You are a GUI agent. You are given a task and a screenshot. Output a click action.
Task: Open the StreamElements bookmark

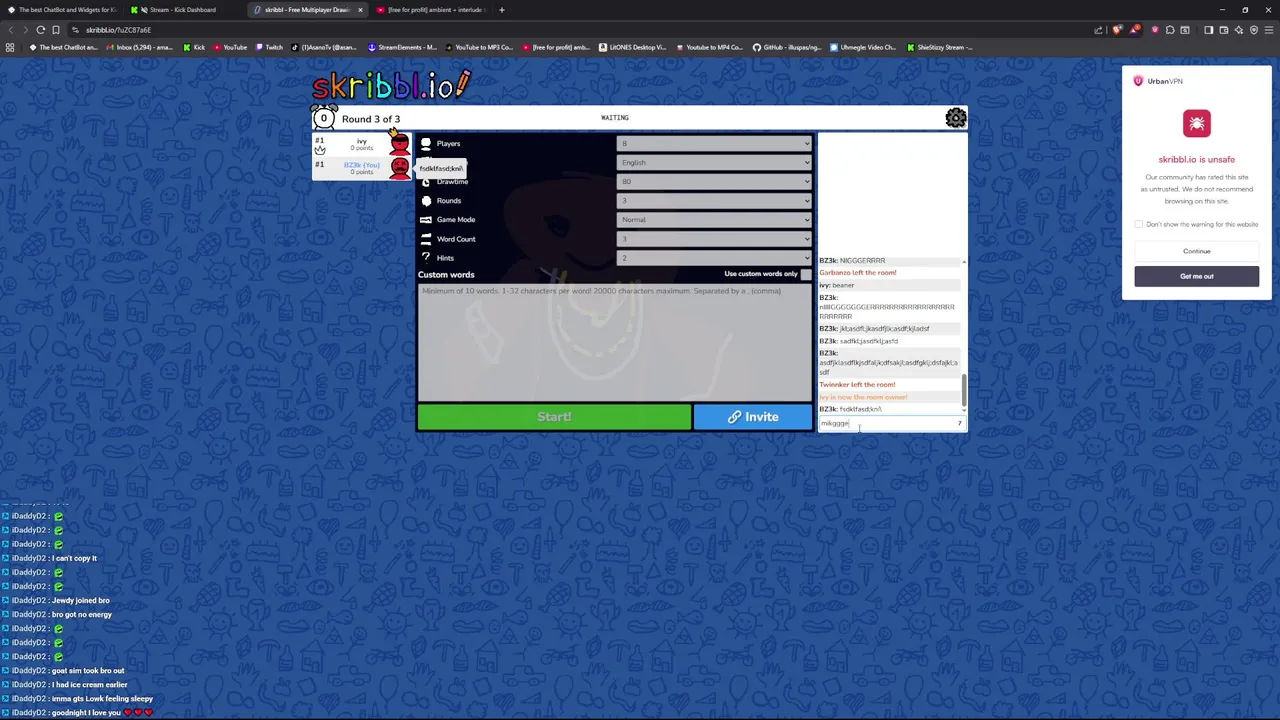pyautogui.click(x=403, y=47)
